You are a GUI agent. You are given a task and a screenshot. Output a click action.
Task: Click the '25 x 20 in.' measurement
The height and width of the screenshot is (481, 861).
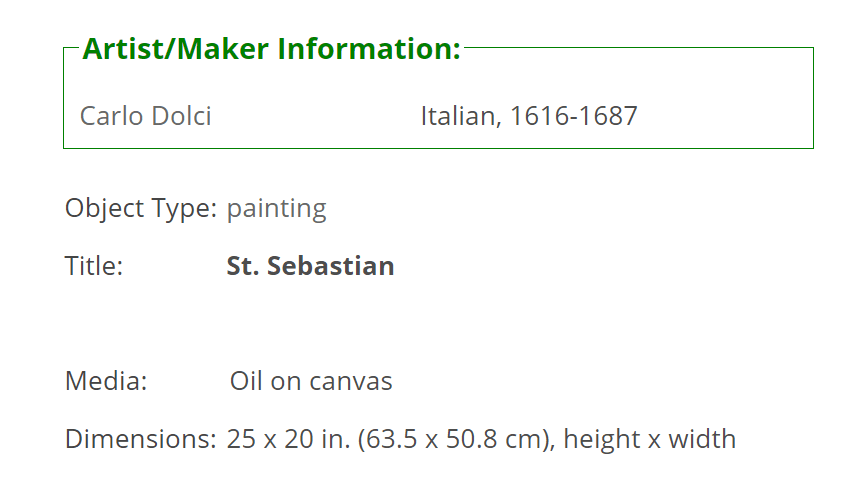pos(288,439)
